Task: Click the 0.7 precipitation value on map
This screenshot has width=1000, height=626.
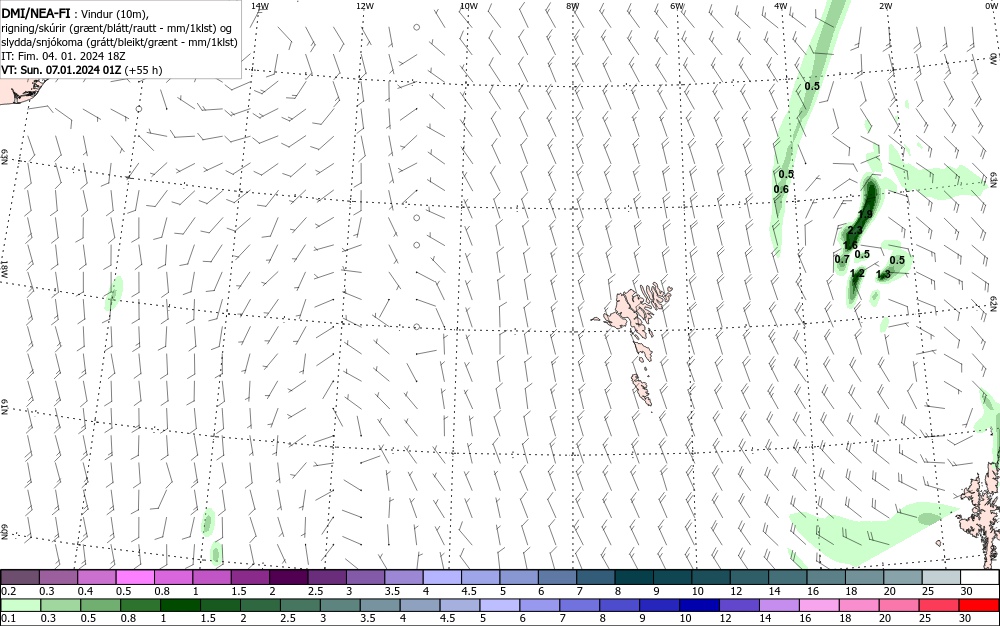Action: pyautogui.click(x=842, y=259)
